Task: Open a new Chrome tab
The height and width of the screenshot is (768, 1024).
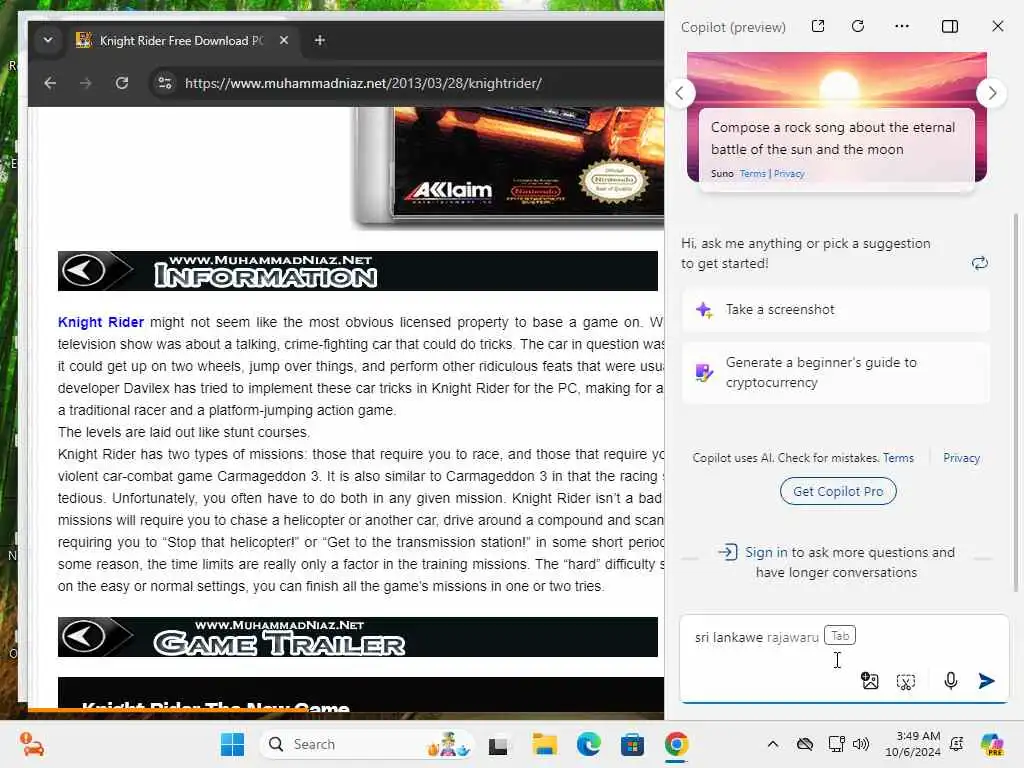Action: [319, 40]
